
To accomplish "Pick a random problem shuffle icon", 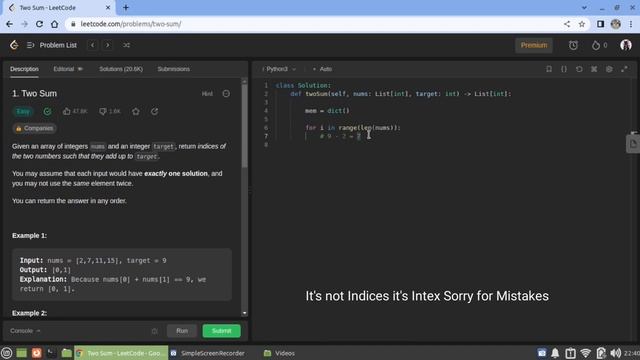I will click(127, 45).
